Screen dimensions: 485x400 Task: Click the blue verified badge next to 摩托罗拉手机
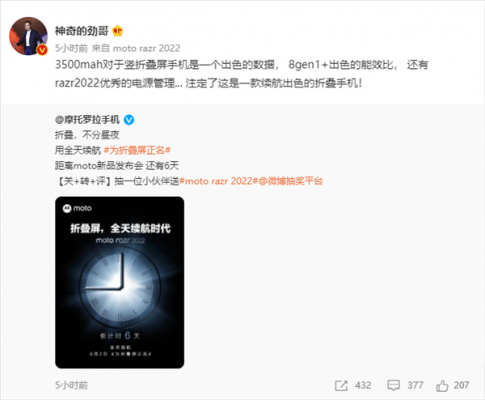click(x=129, y=120)
